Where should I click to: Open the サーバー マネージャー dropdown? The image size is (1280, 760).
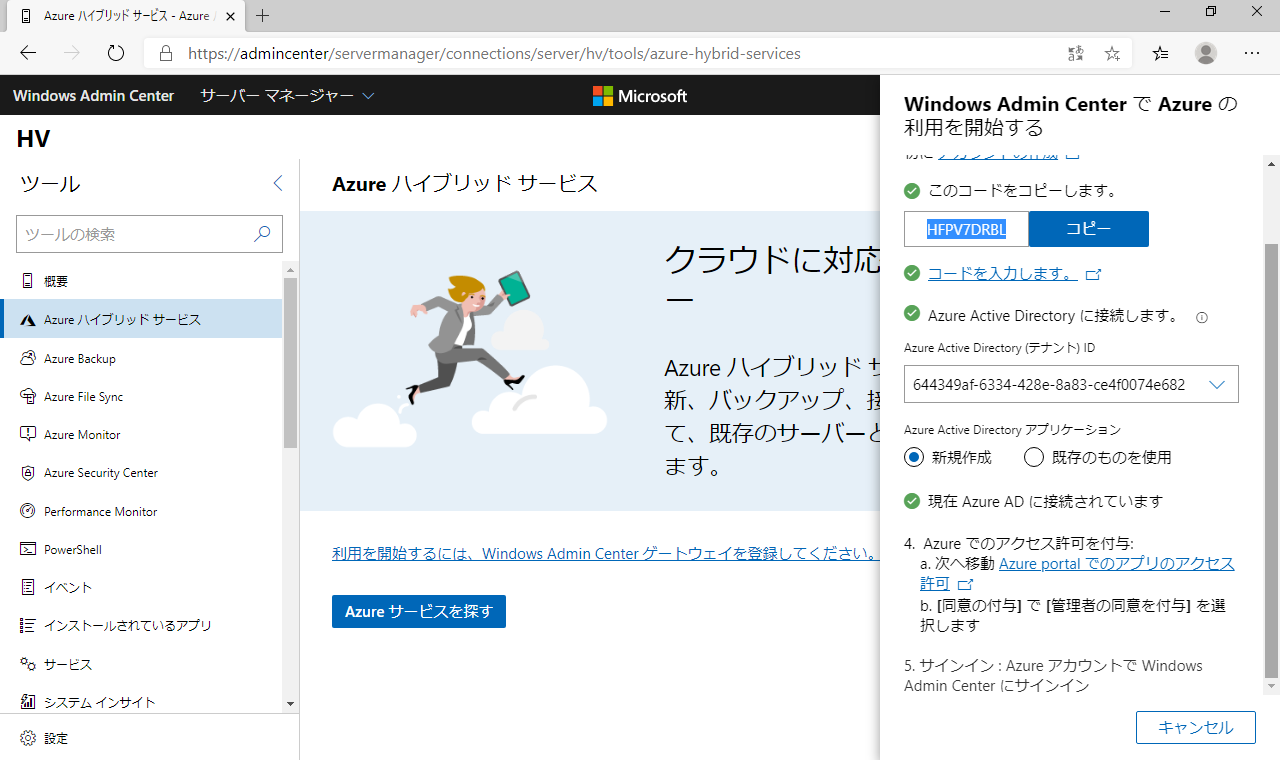pyautogui.click(x=287, y=96)
